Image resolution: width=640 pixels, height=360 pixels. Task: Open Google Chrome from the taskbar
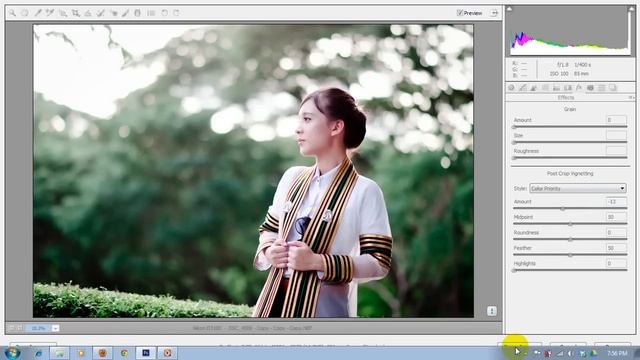point(124,353)
